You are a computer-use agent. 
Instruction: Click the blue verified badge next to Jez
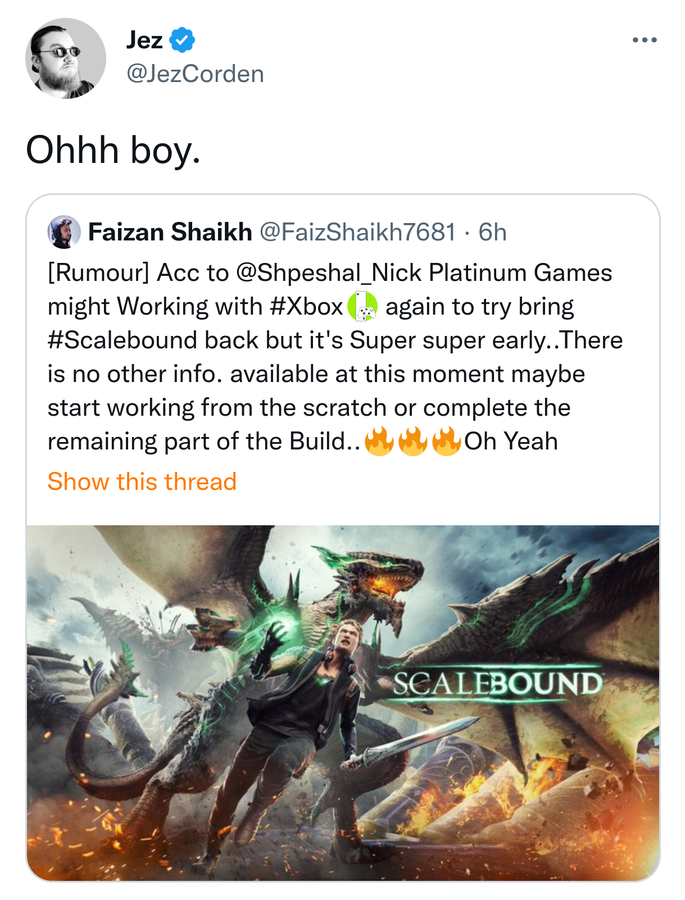pyautogui.click(x=182, y=41)
